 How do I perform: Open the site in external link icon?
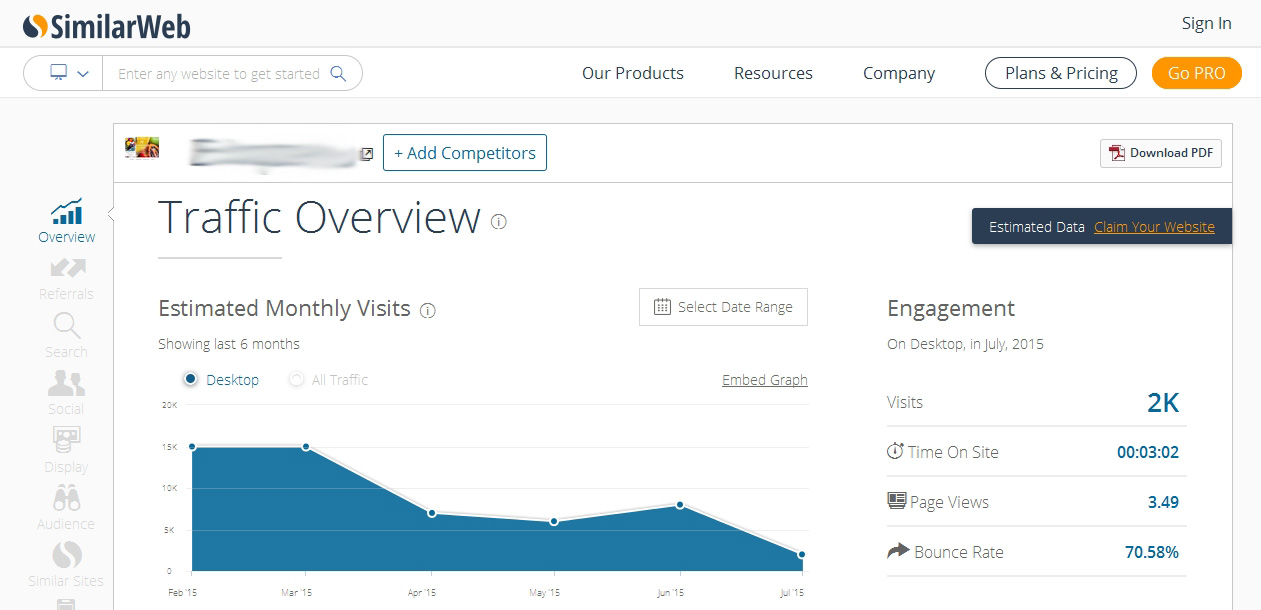(x=367, y=154)
